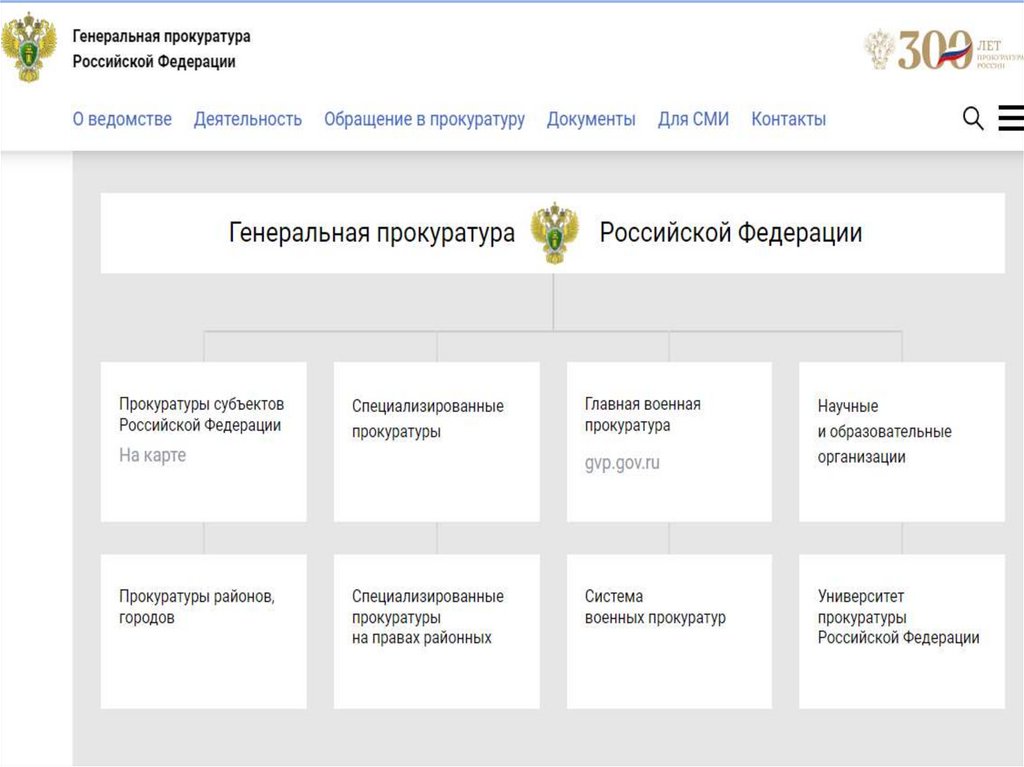The image size is (1024, 767).
Task: Go to Обращение в прокуратуру
Action: 424,120
